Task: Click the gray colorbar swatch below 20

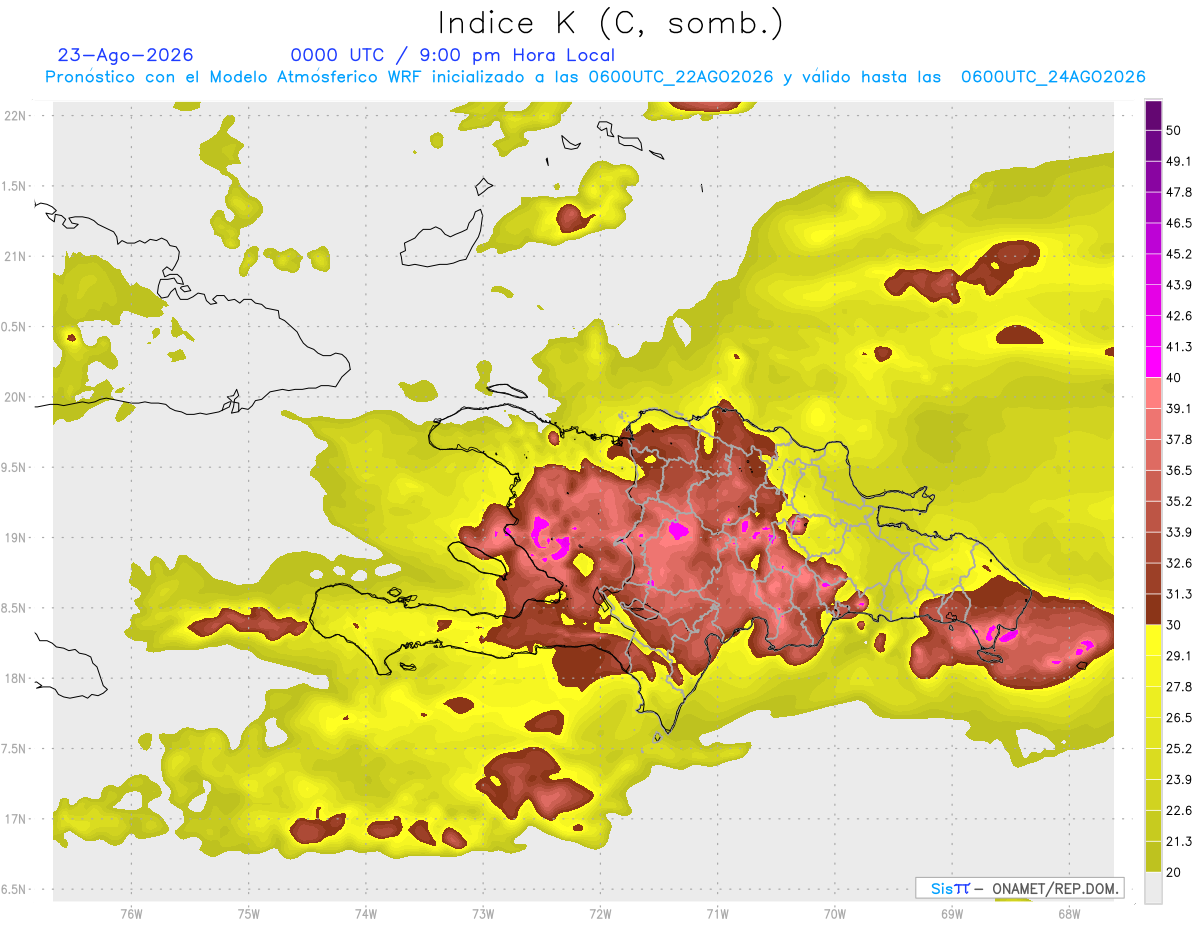Action: 1153,887
